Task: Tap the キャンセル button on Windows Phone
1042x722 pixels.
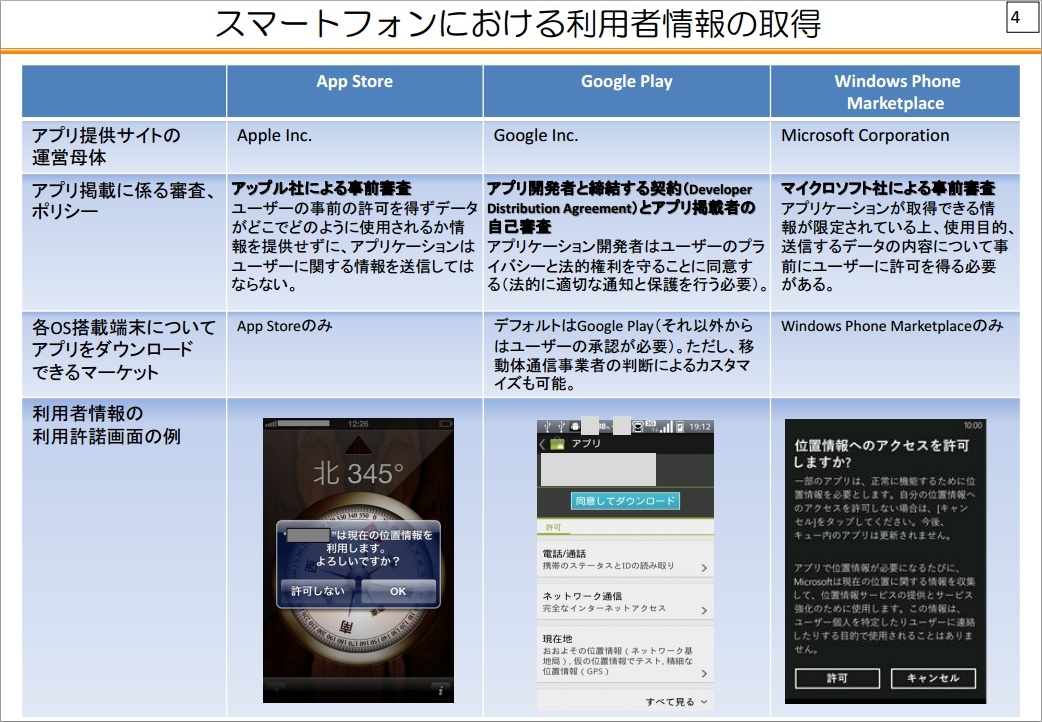Action: click(932, 678)
